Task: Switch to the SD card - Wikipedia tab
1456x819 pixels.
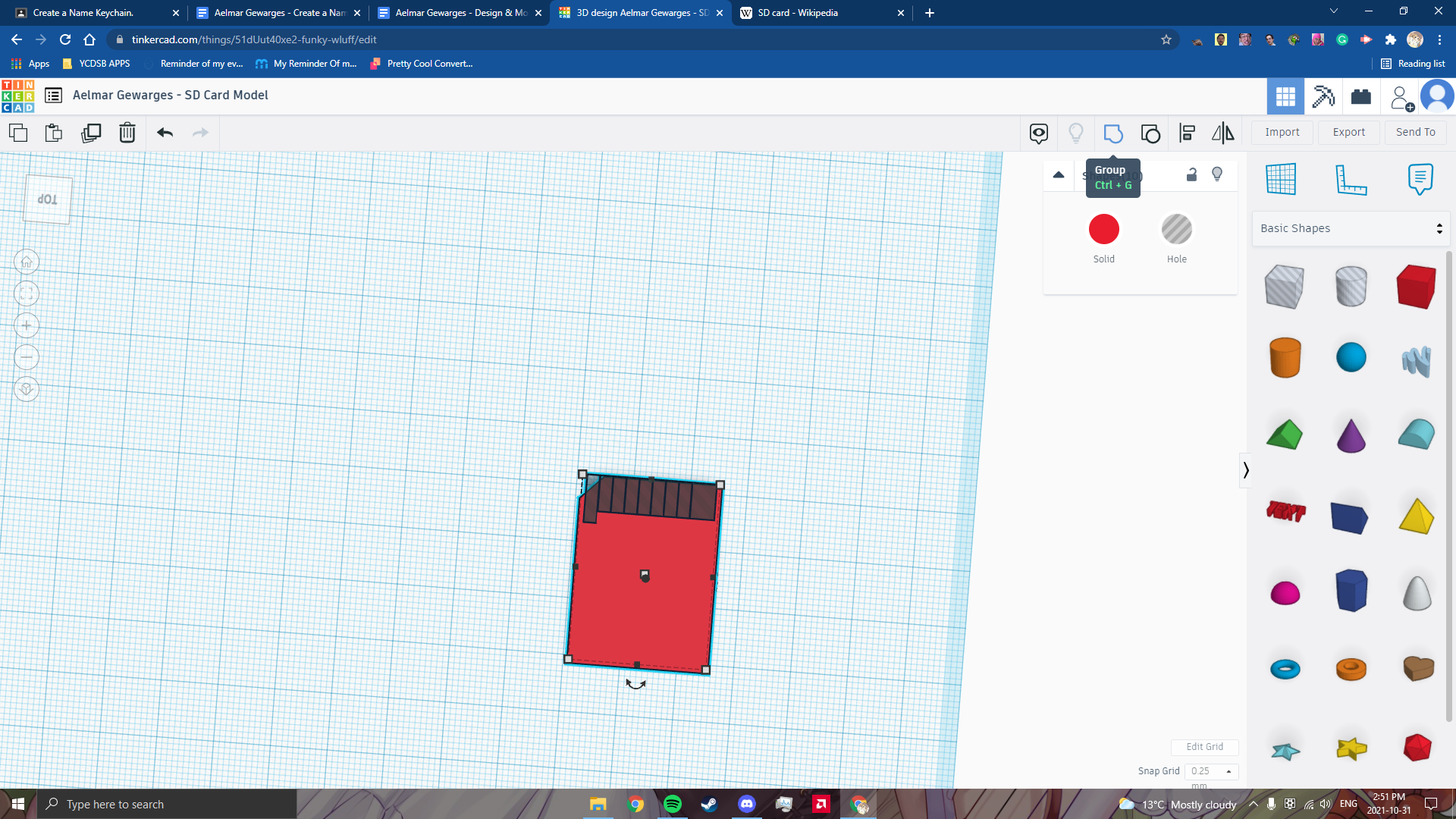Action: pyautogui.click(x=822, y=13)
